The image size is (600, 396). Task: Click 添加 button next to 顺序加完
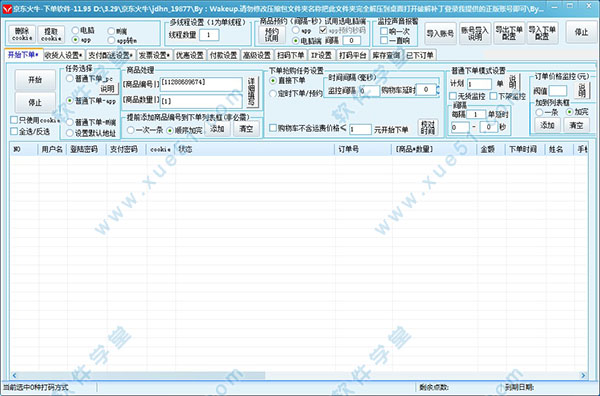217,129
